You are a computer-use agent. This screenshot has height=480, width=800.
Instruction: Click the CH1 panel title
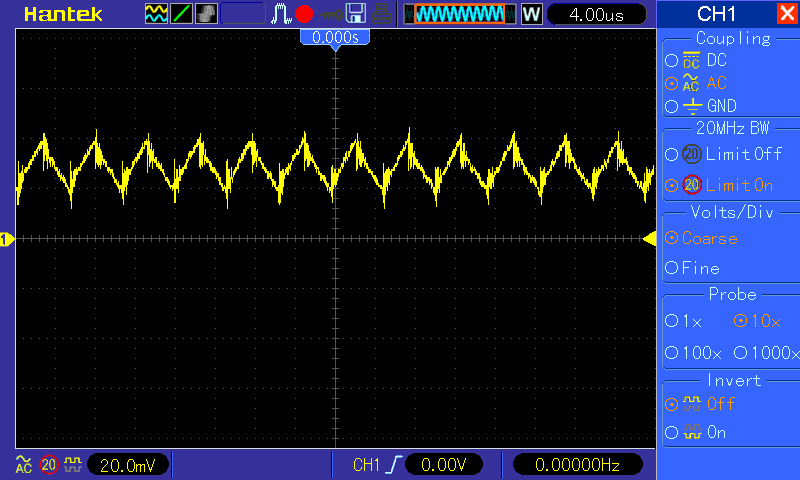(716, 14)
